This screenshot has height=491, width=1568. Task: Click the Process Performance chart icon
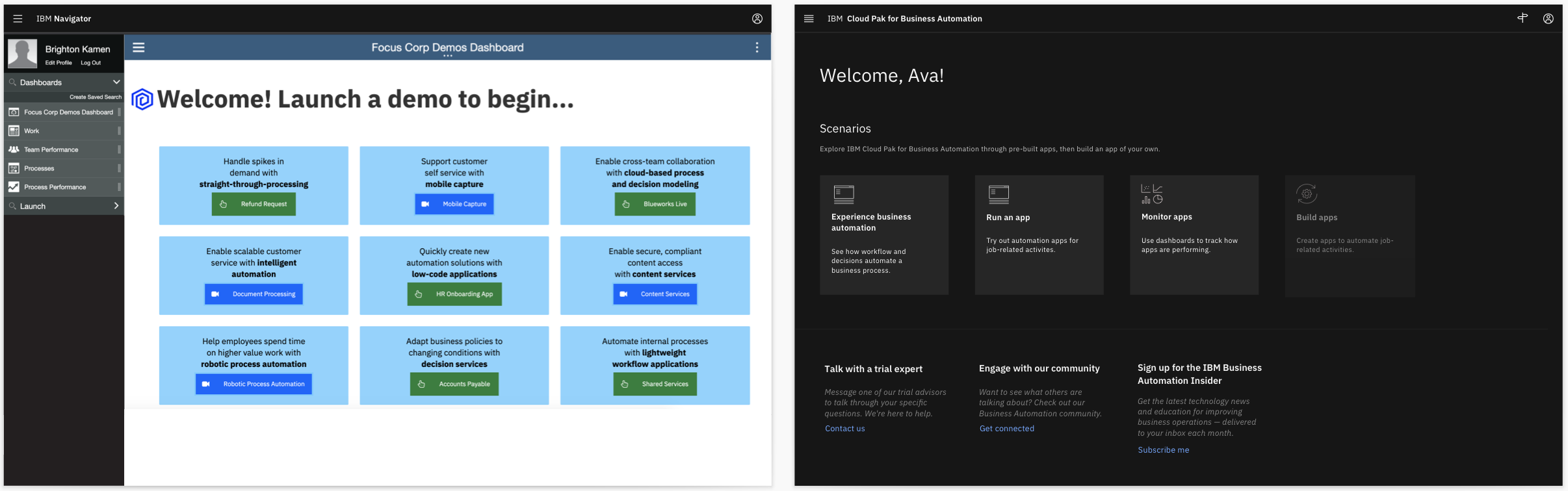coord(14,187)
